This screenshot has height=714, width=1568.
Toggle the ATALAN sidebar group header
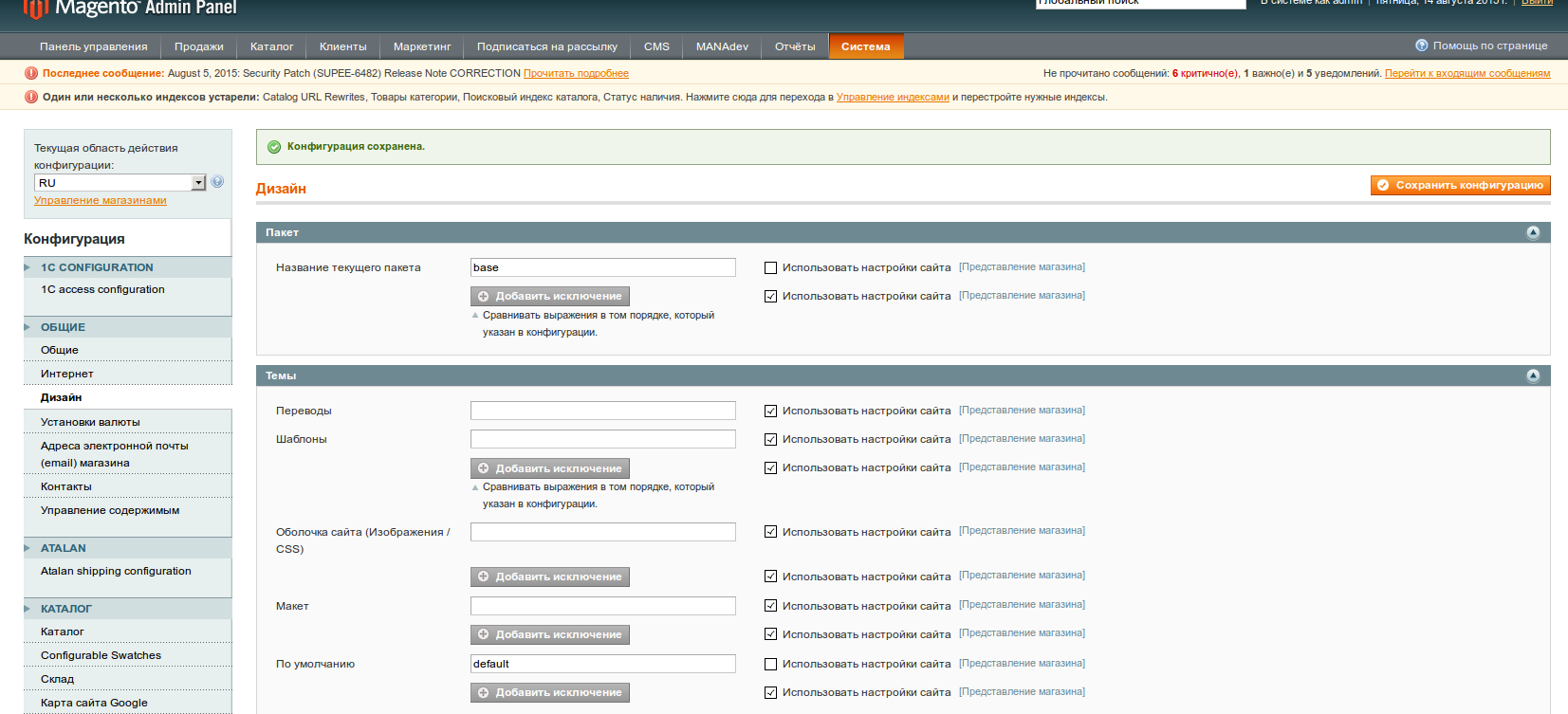point(127,548)
